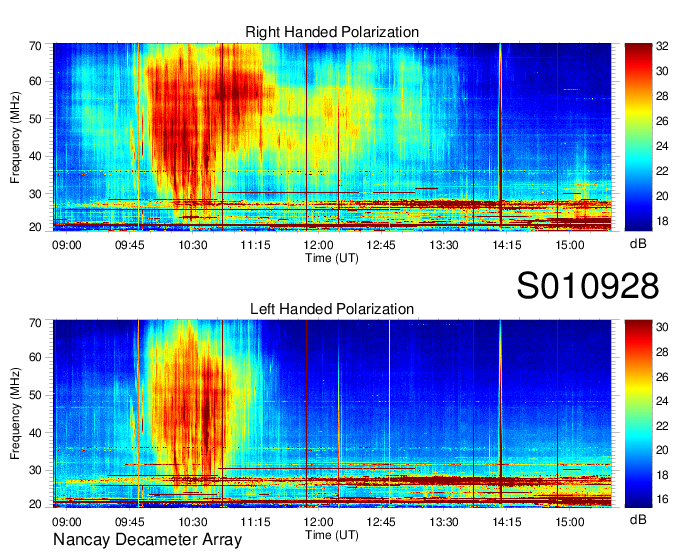Click the "18" value on the Right Handed colorbar
Viewport: 680px width, 552px height.
point(662,222)
